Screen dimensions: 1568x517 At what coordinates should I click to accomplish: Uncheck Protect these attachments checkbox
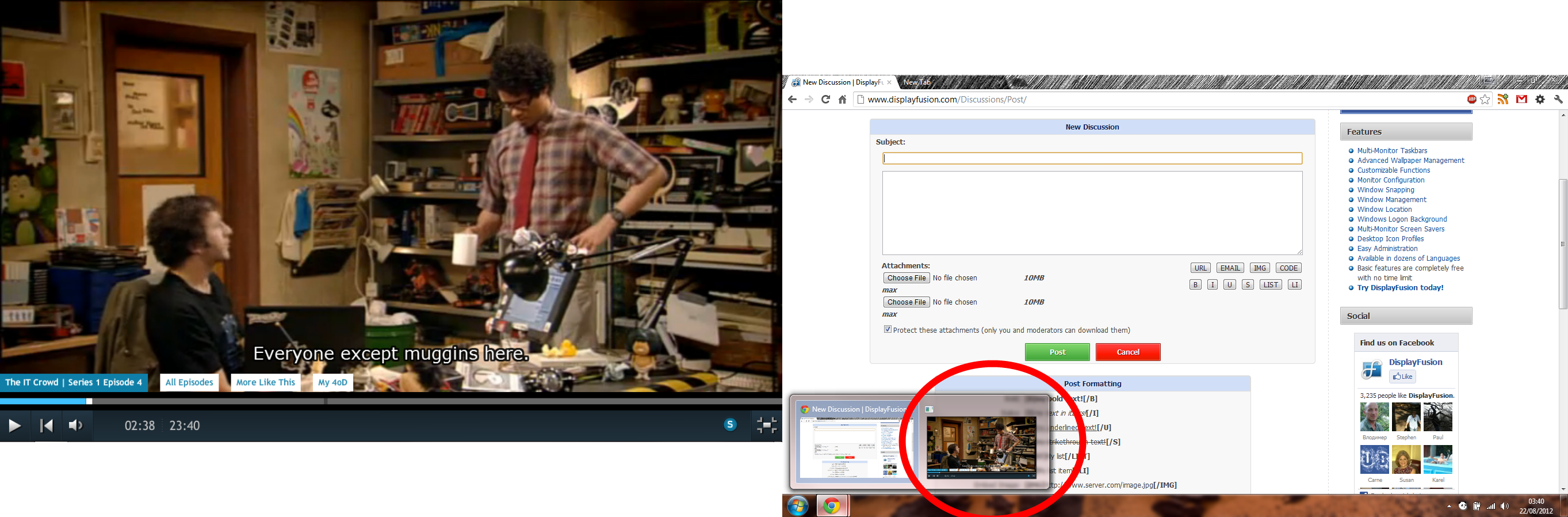(888, 329)
